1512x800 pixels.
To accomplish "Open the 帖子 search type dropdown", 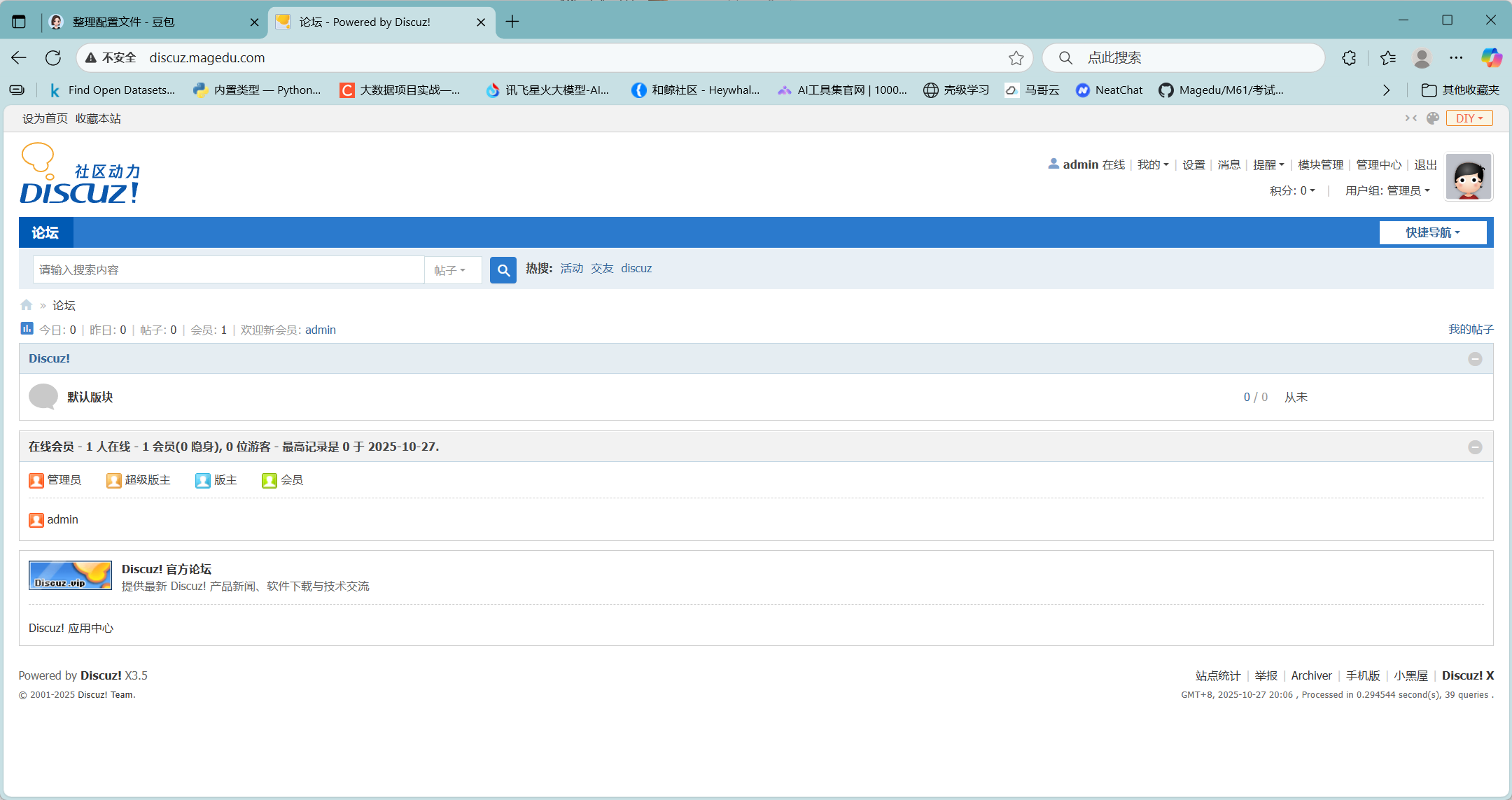I will coord(450,270).
